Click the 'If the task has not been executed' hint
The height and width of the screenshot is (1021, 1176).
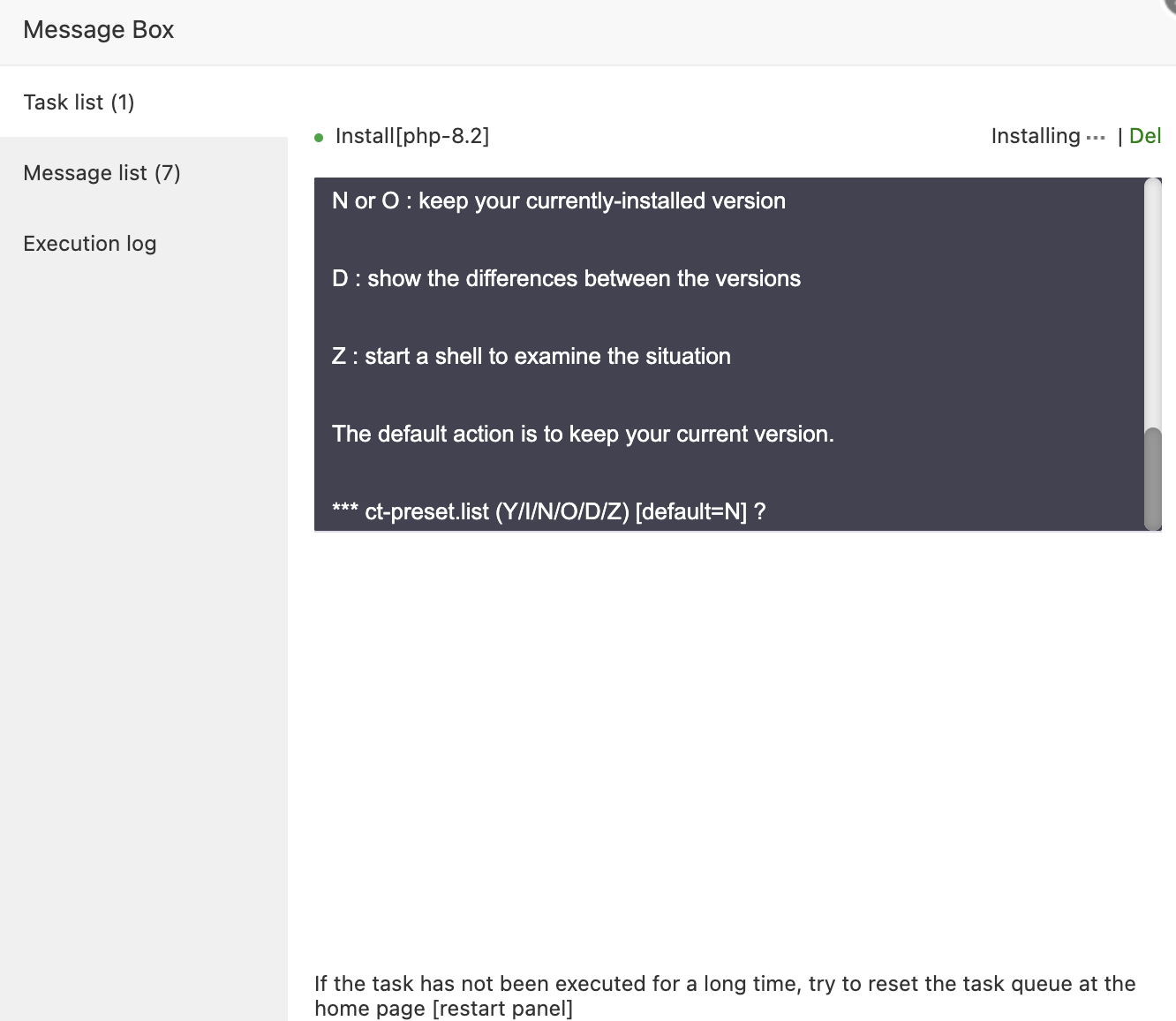724,984
